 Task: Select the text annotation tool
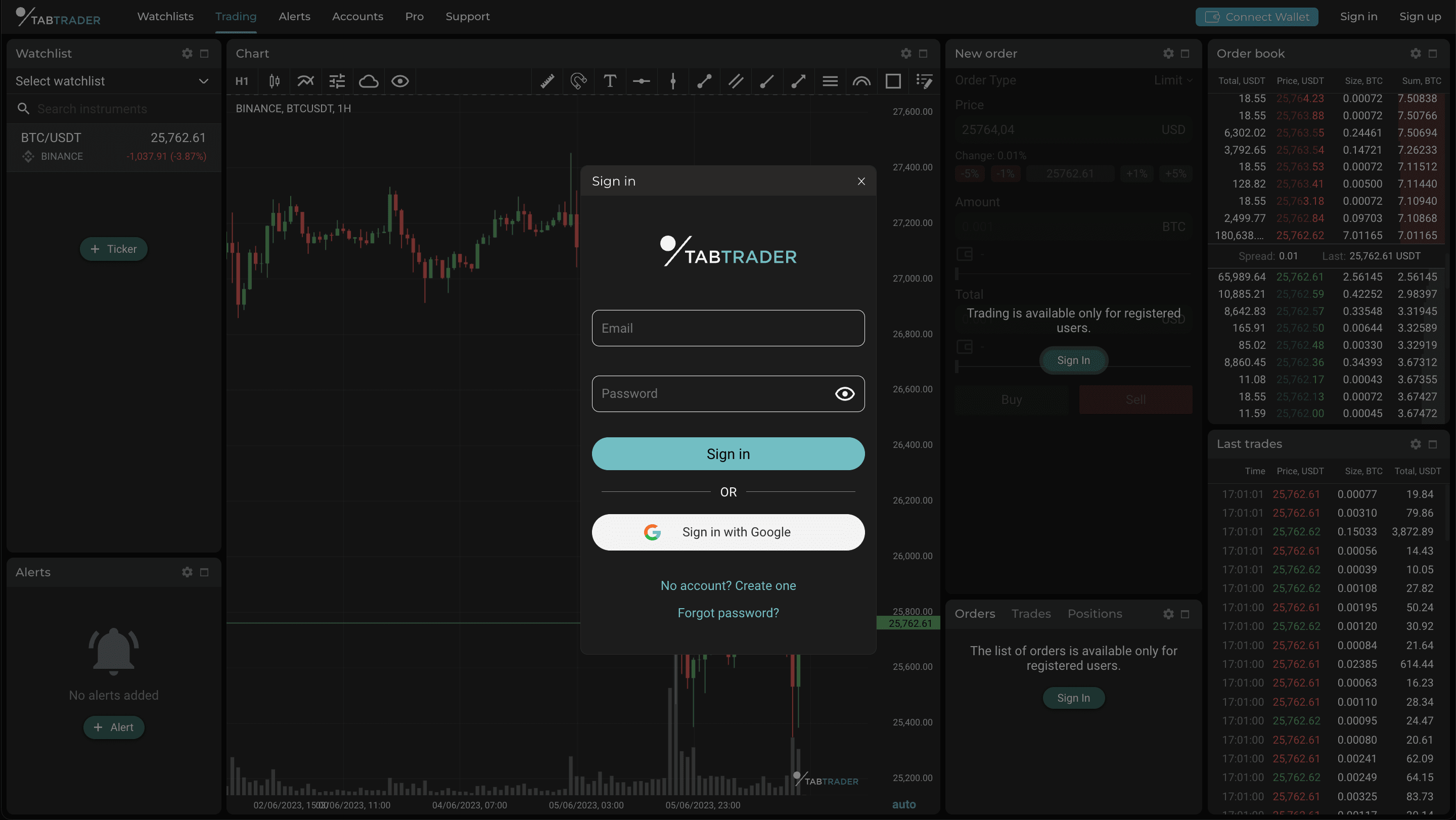click(608, 81)
